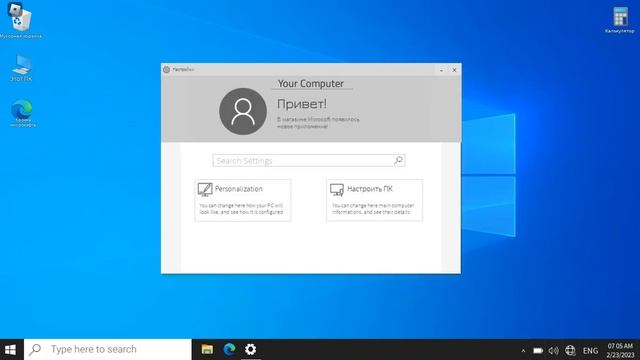Launch Edge from the taskbar

click(229, 349)
